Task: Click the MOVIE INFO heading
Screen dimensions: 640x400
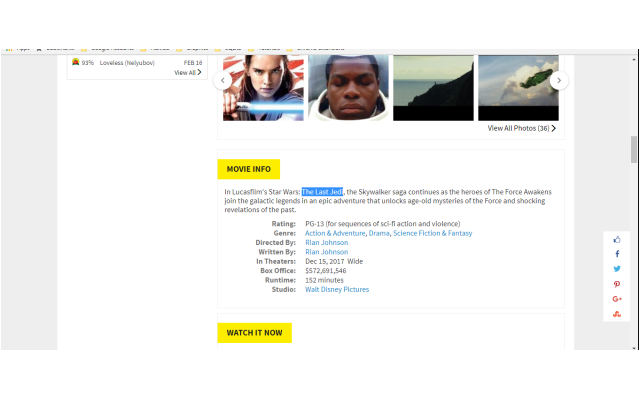Action: click(x=249, y=169)
